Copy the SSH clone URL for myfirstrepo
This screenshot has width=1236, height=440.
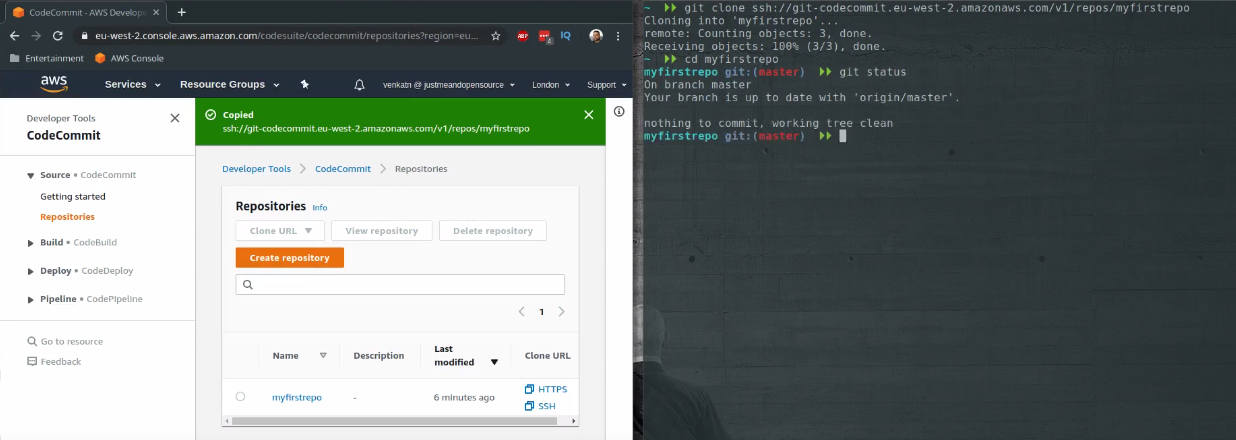pyautogui.click(x=540, y=406)
